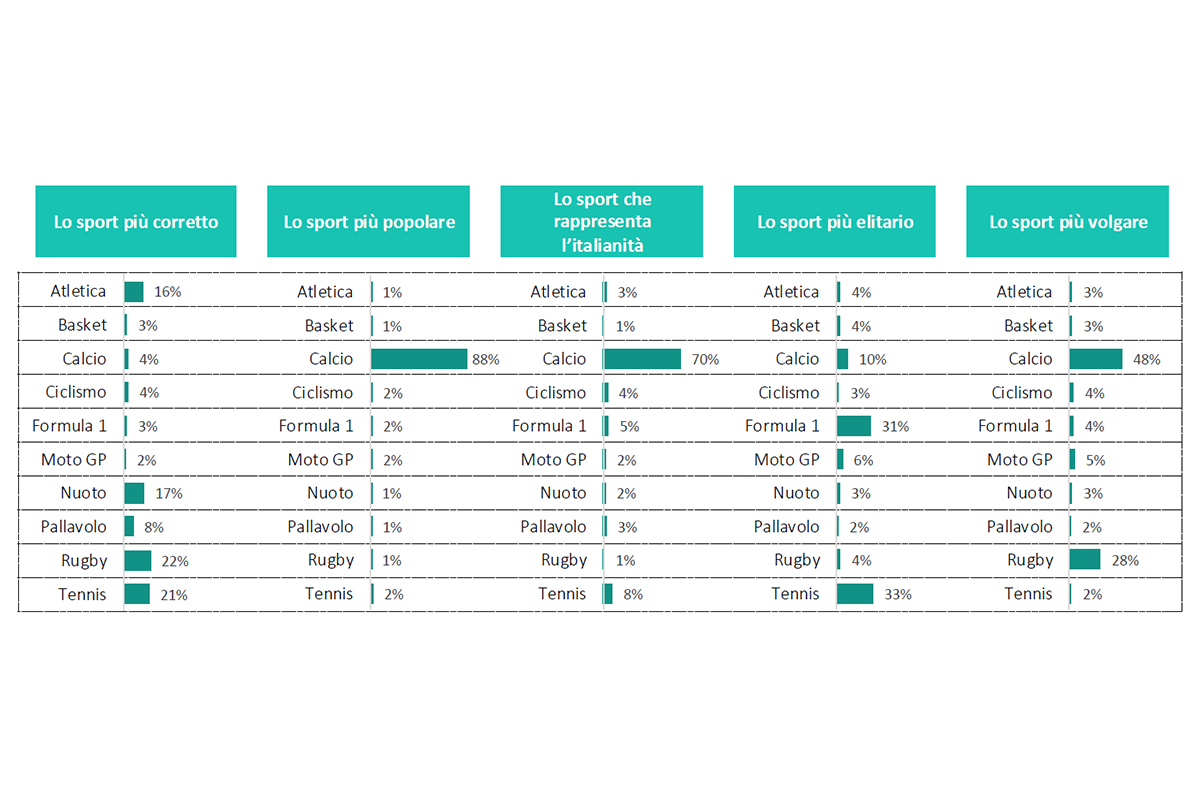Click the Ciclismo label under più elitario
The height and width of the screenshot is (800, 1200).
[788, 393]
